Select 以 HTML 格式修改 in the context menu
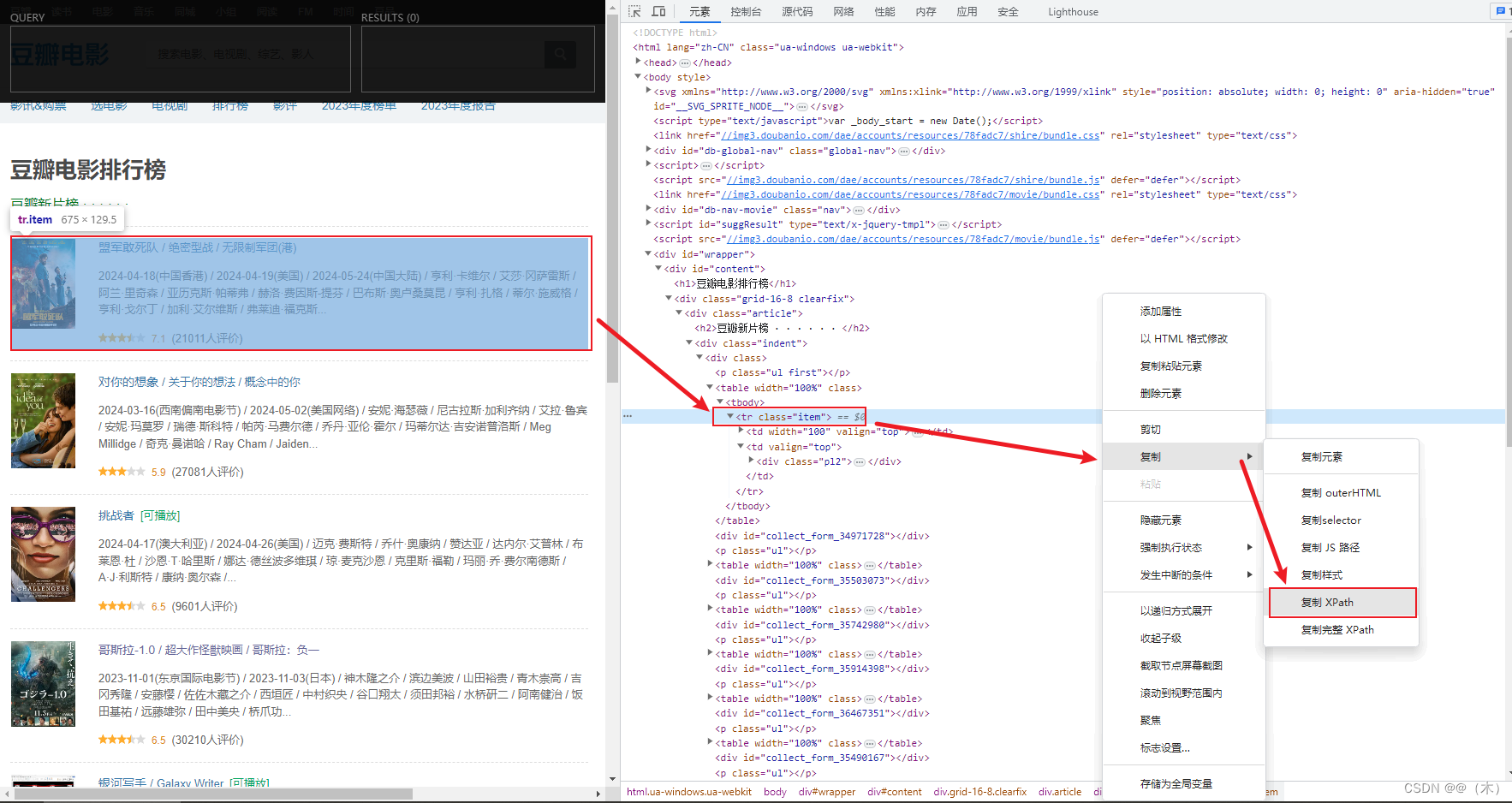 coord(1184,339)
